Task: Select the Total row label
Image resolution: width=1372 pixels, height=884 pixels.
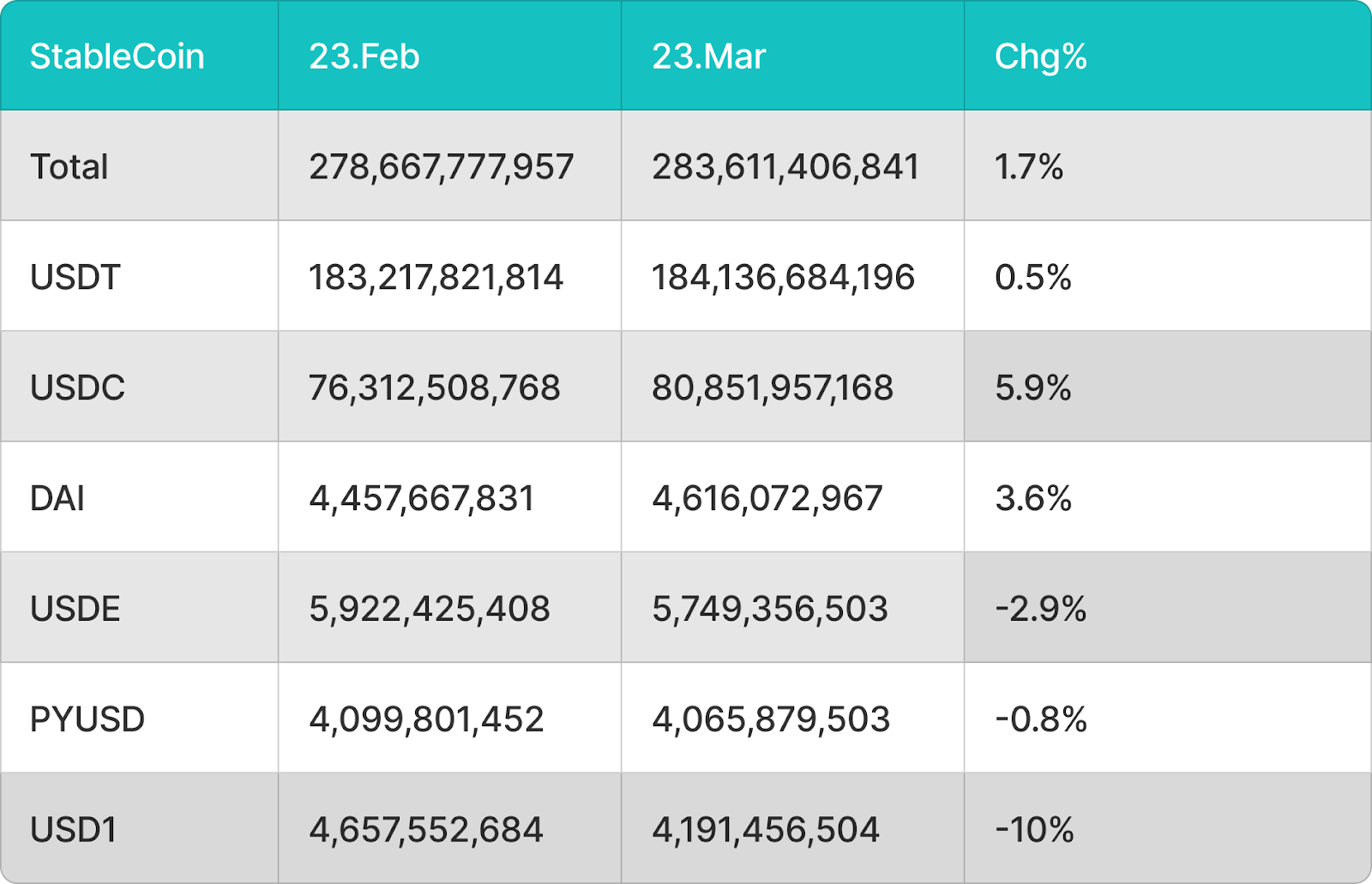Action: tap(69, 166)
